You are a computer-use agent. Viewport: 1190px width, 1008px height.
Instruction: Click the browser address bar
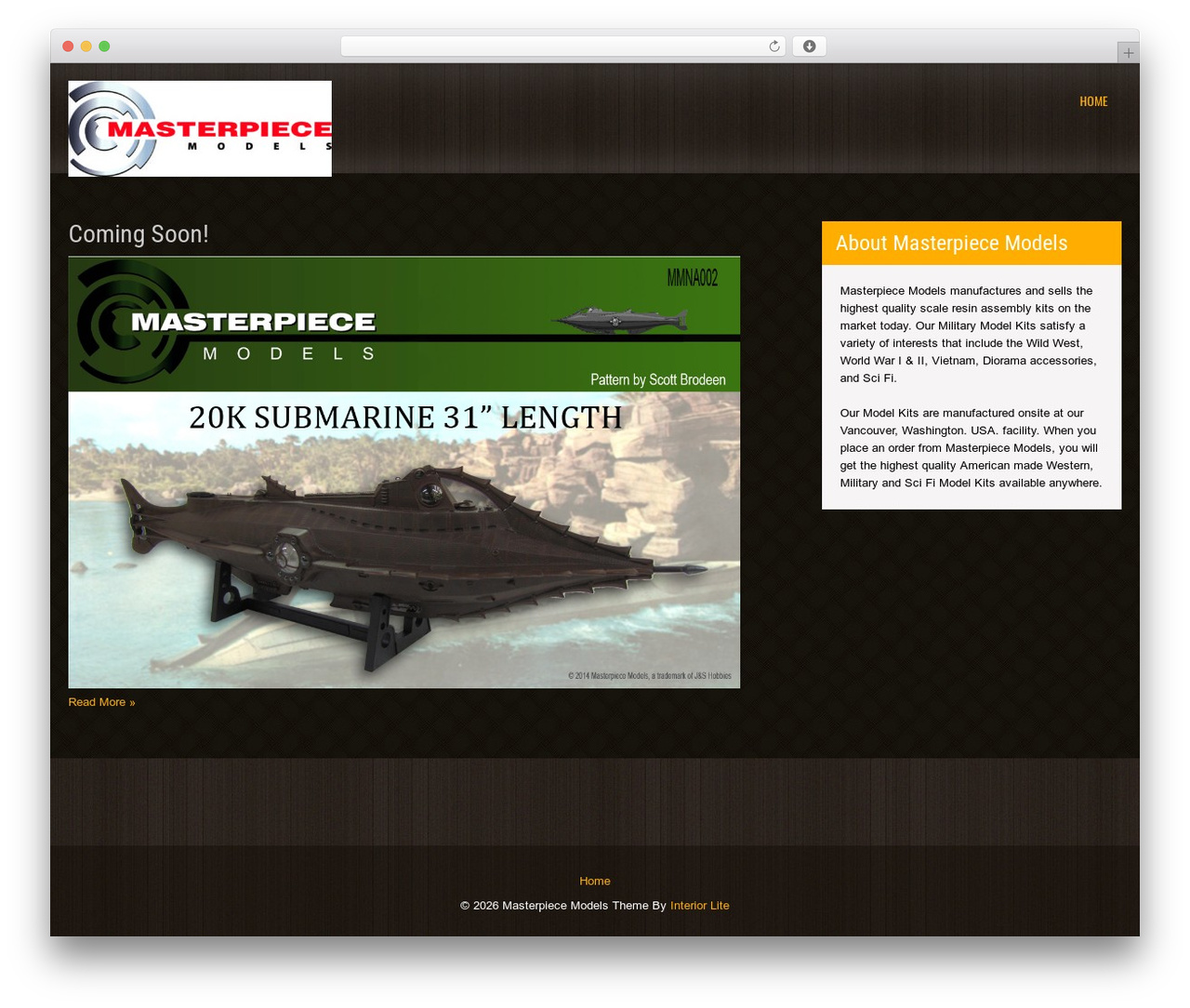[x=562, y=46]
